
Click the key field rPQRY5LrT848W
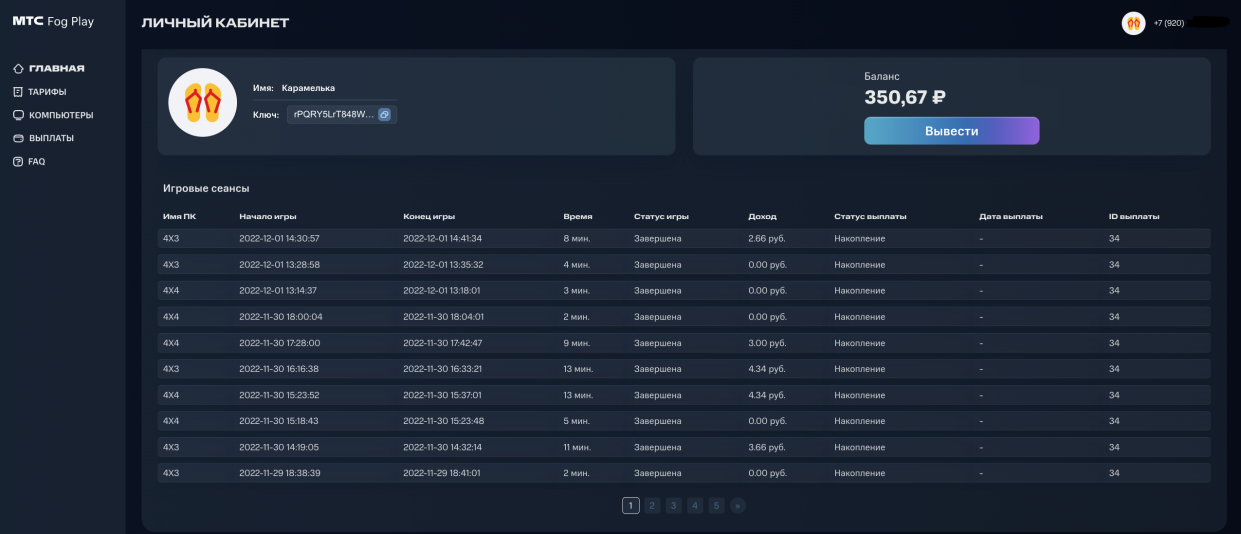point(333,114)
